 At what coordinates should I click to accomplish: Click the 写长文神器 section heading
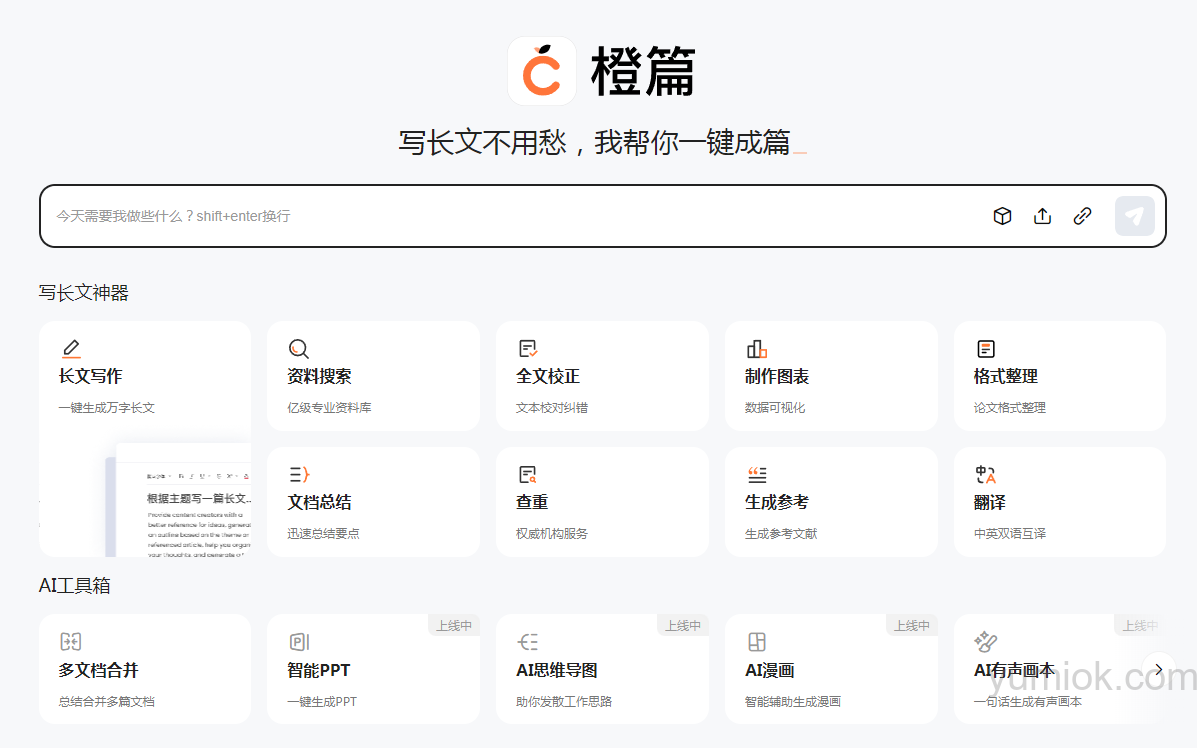click(84, 293)
